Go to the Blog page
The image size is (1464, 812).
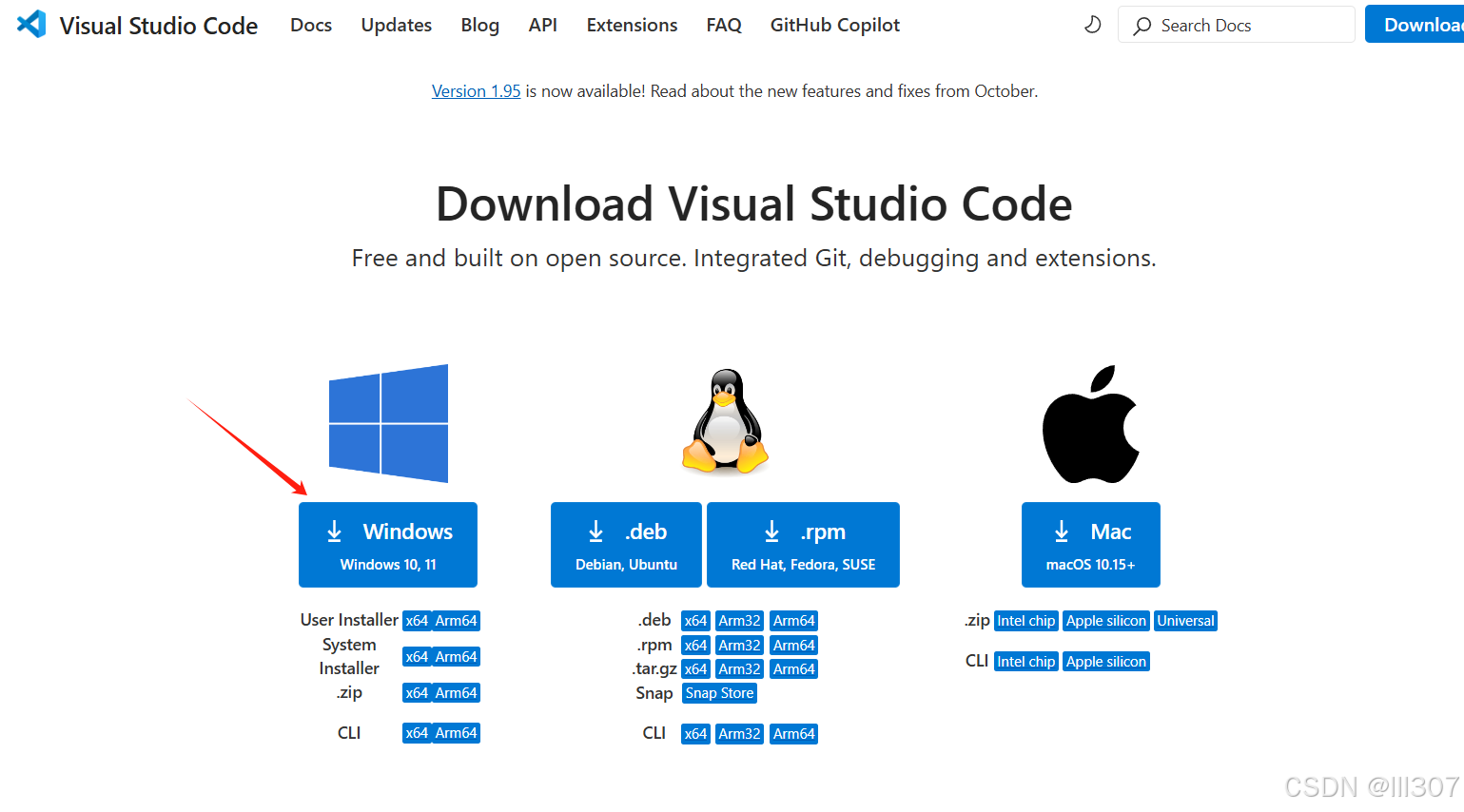(480, 25)
